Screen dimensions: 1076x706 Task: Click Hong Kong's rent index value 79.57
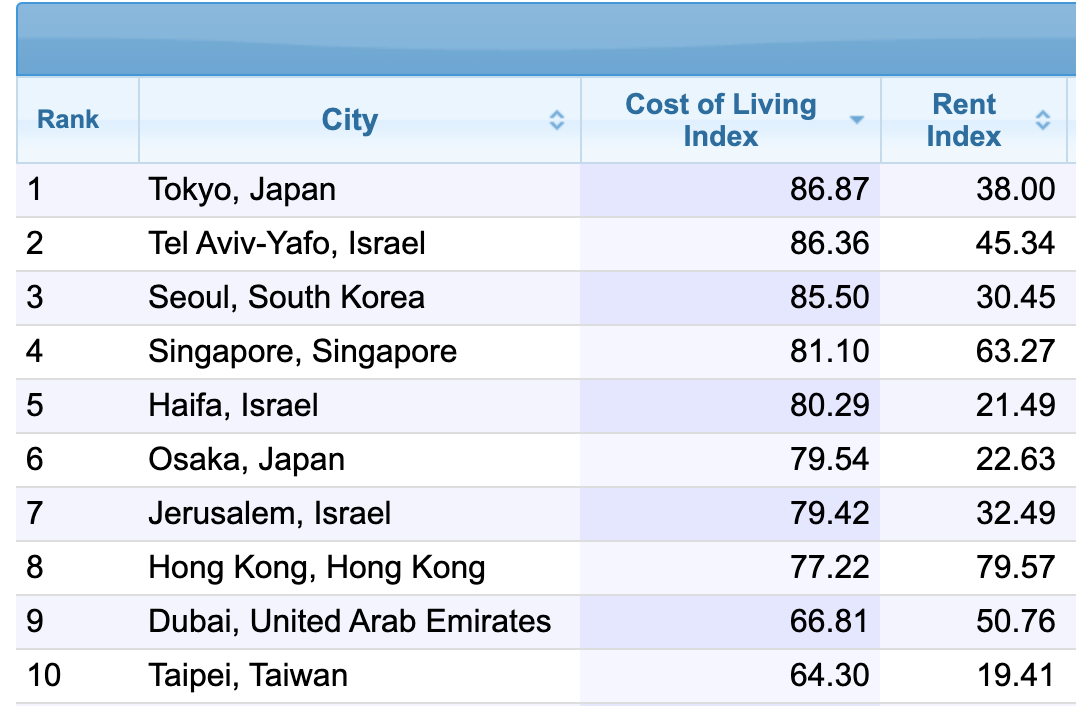click(1015, 567)
